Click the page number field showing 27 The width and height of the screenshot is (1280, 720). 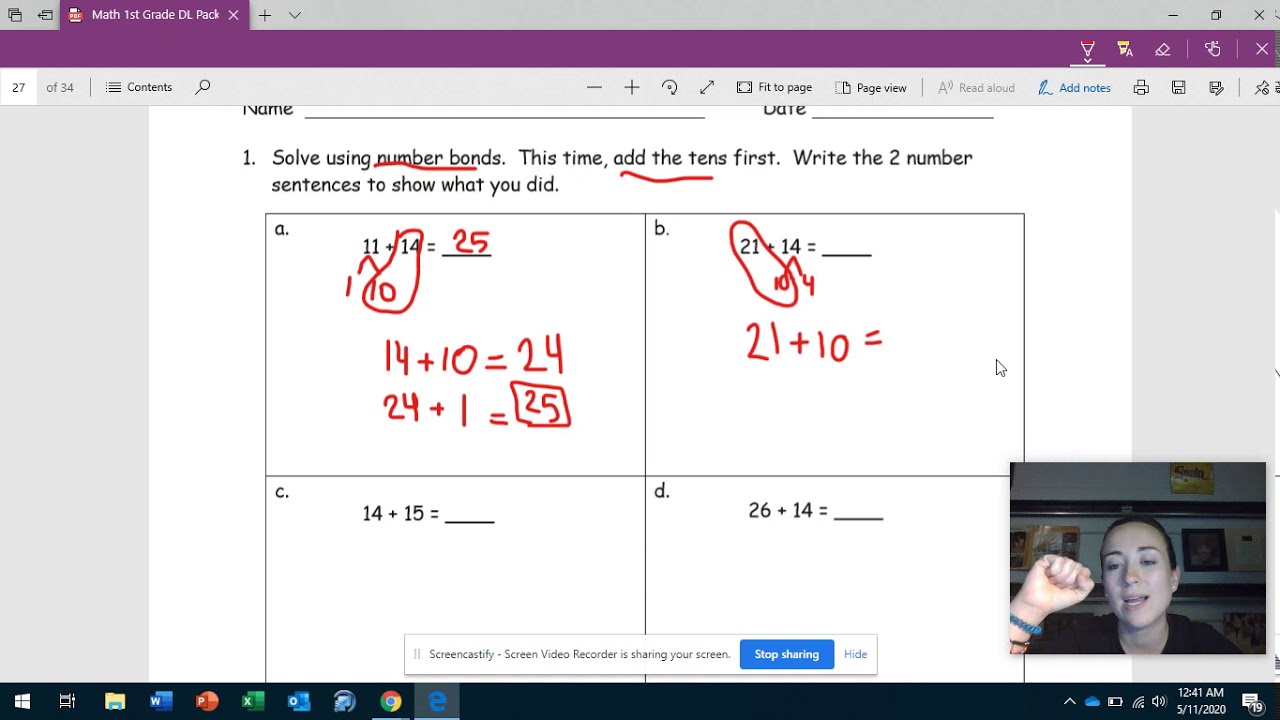pos(19,87)
